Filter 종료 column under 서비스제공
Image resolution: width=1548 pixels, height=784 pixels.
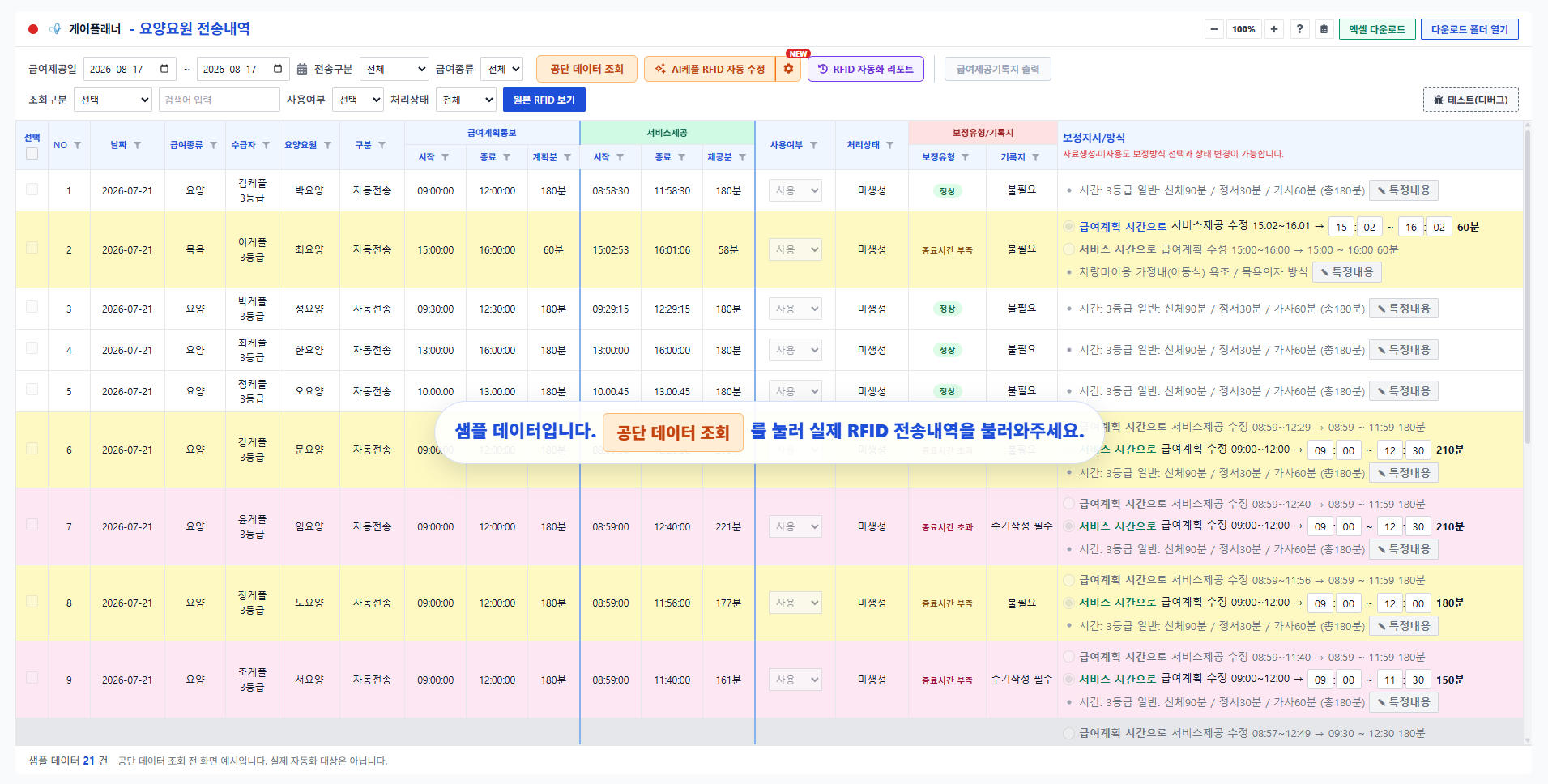tap(682, 157)
